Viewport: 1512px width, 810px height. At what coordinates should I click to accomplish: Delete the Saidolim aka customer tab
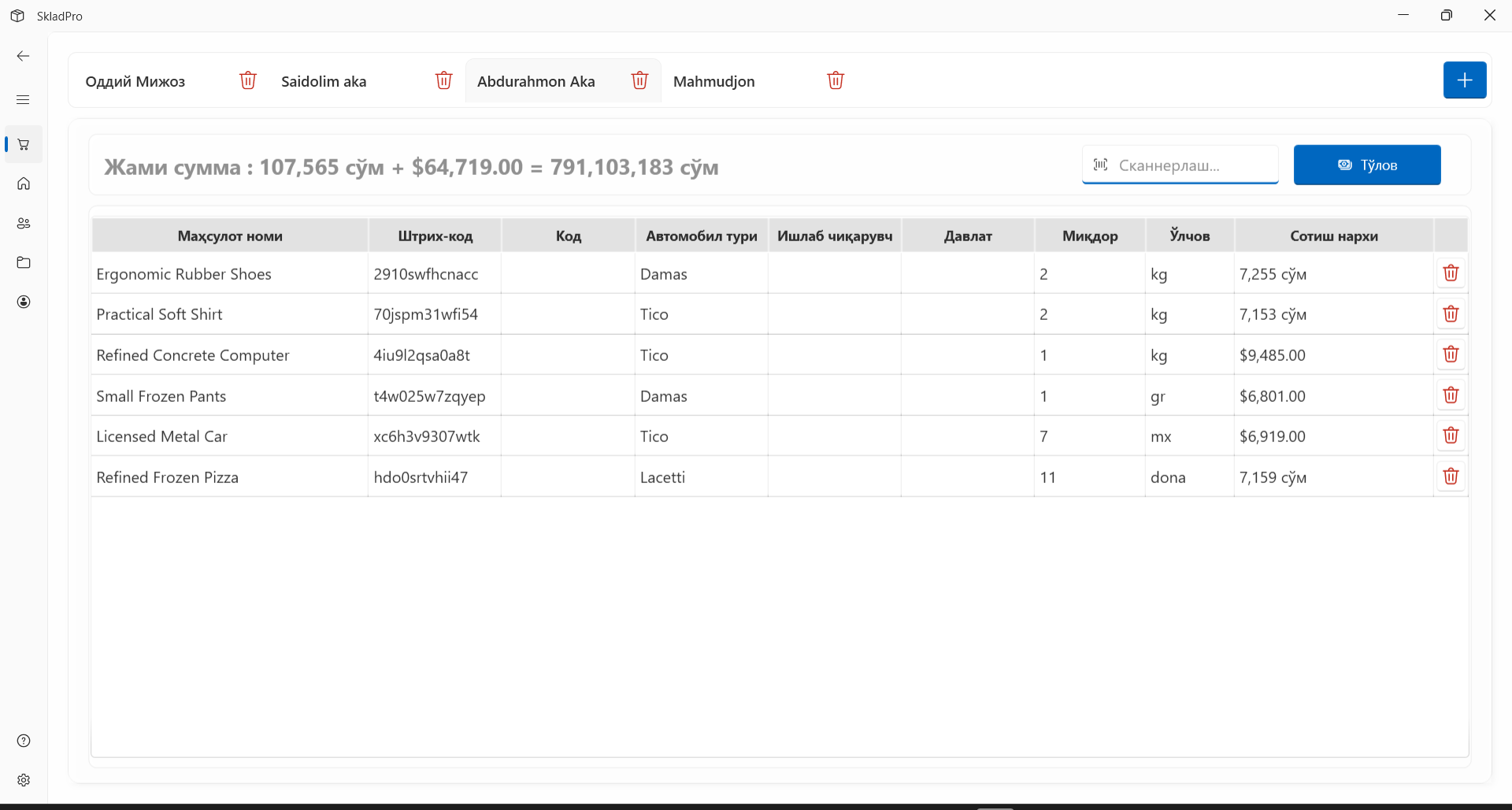pos(444,80)
